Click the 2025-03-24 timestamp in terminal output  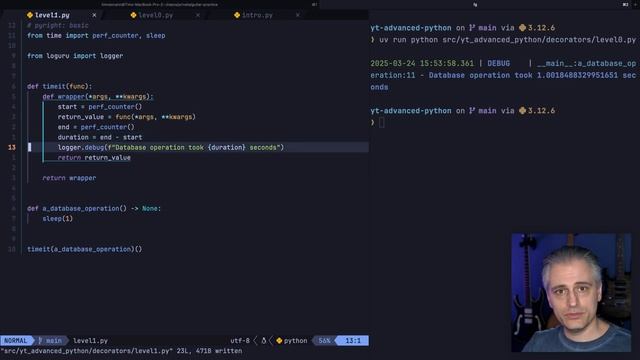click(422, 64)
